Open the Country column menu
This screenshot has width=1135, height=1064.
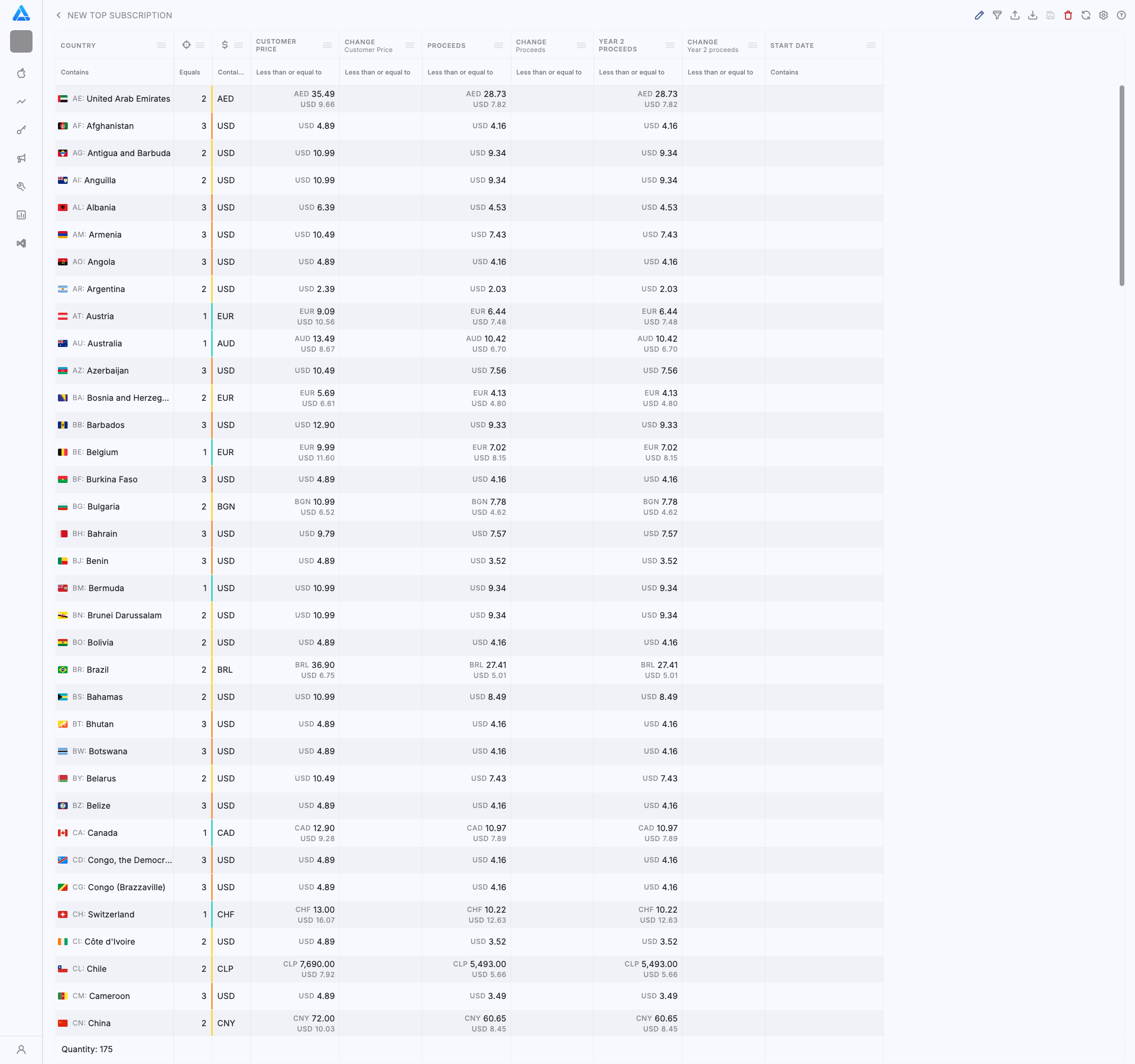[x=161, y=46]
